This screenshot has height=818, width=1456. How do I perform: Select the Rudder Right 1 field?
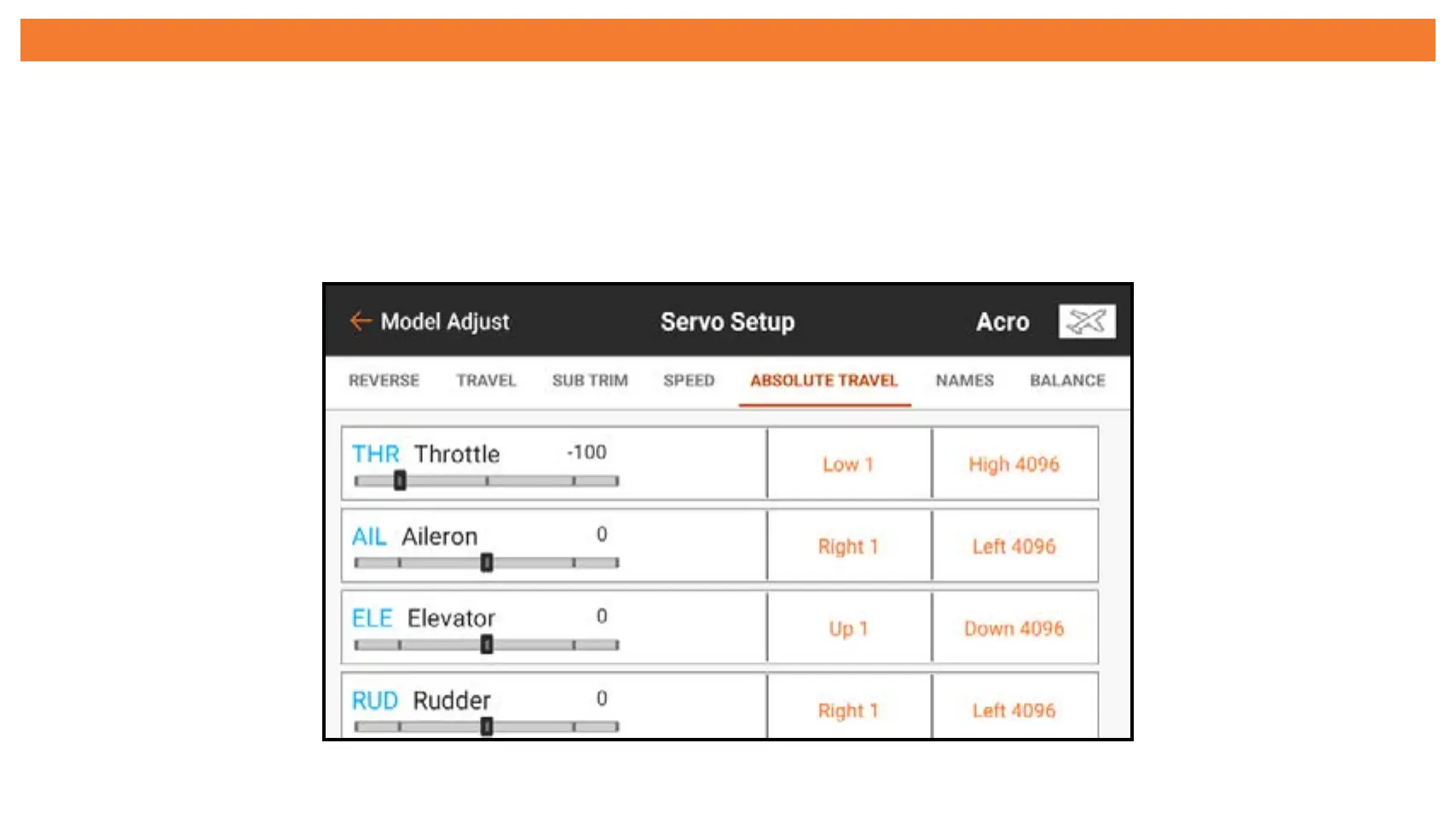[848, 710]
